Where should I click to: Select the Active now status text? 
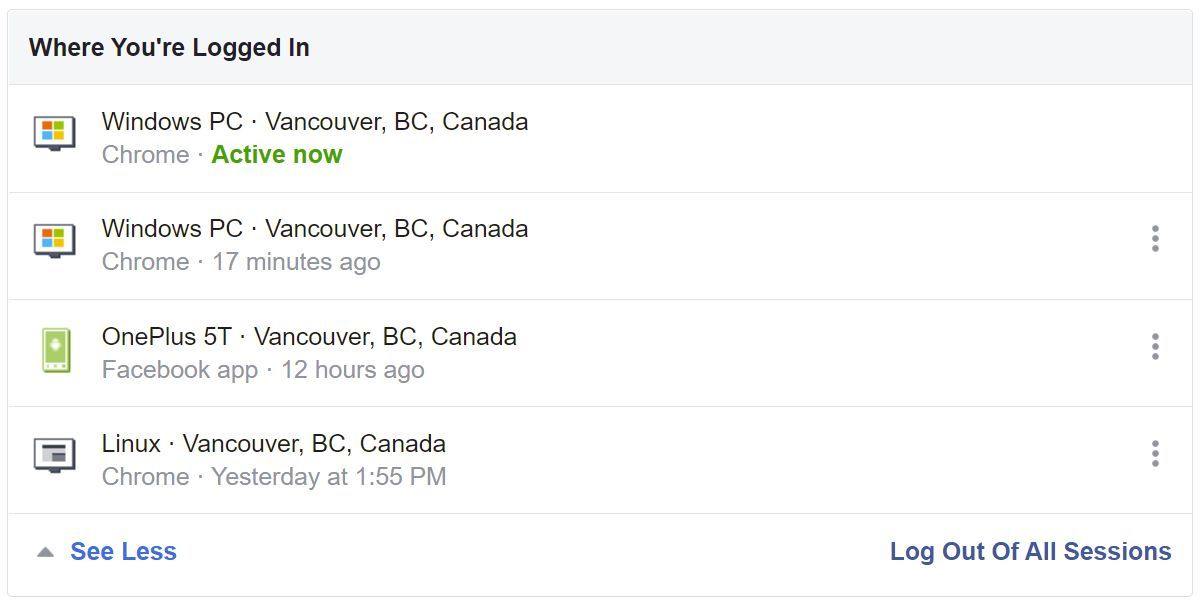(x=277, y=155)
